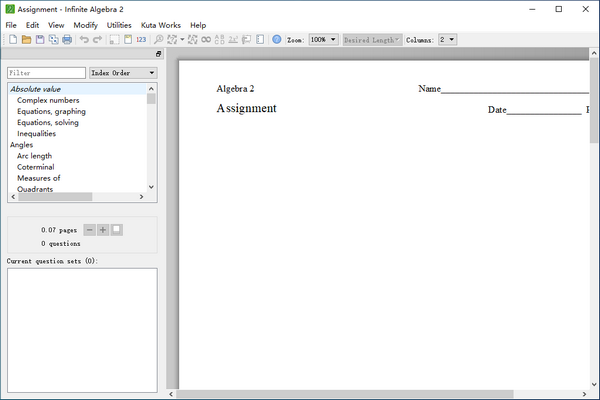Select the Complex numbers topic
Viewport: 600px width, 400px height.
(48, 101)
